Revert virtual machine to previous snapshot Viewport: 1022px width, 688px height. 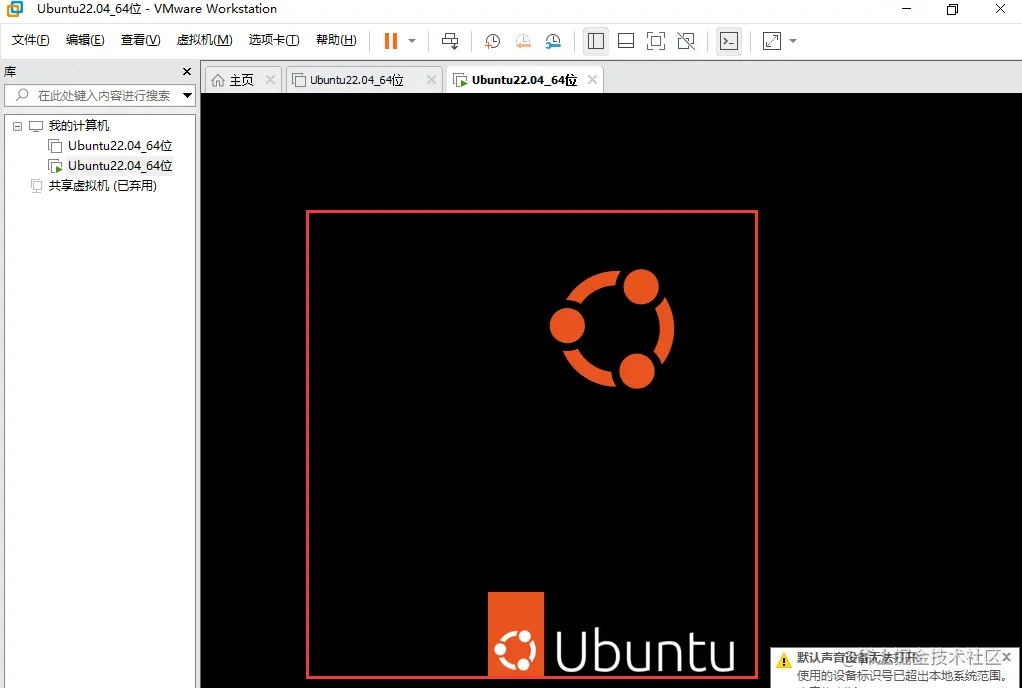(x=523, y=41)
